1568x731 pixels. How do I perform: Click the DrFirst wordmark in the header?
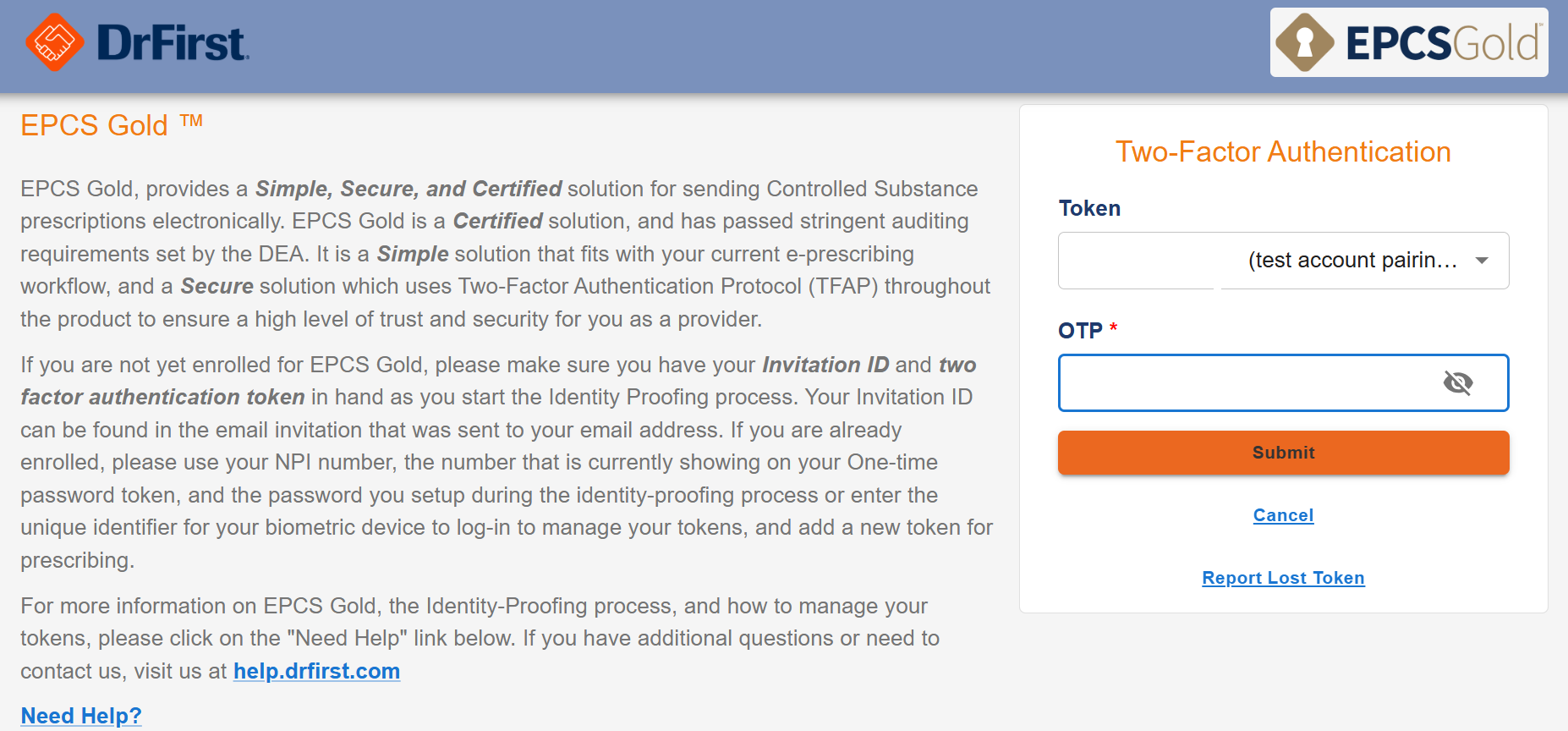click(173, 43)
